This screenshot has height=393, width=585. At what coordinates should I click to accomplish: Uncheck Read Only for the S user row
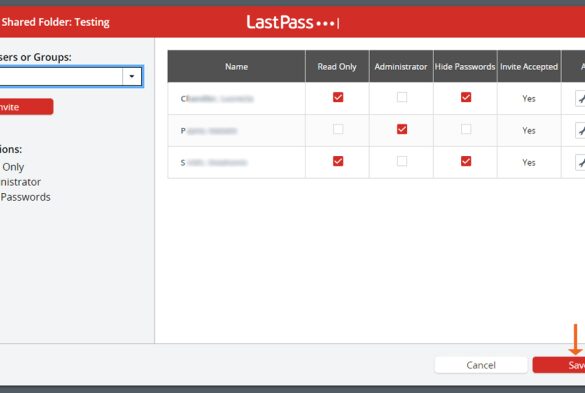tap(338, 161)
